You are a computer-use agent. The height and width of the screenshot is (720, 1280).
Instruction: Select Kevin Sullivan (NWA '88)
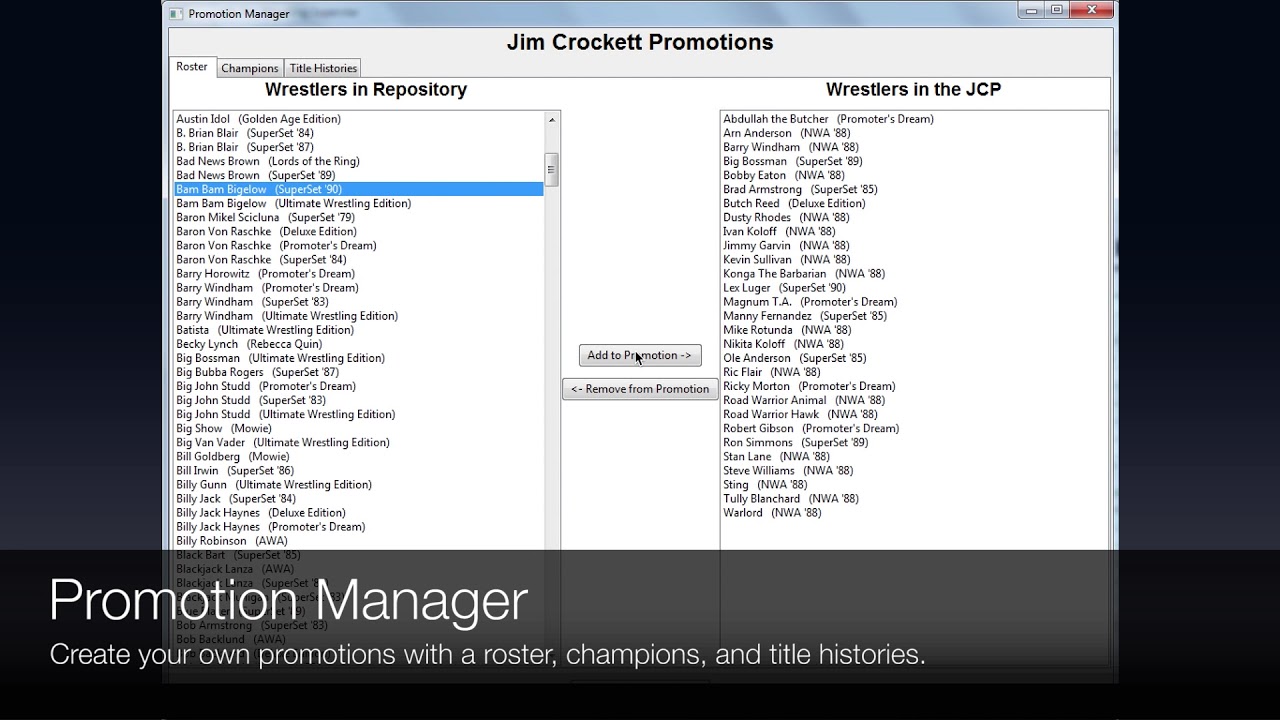click(914, 259)
